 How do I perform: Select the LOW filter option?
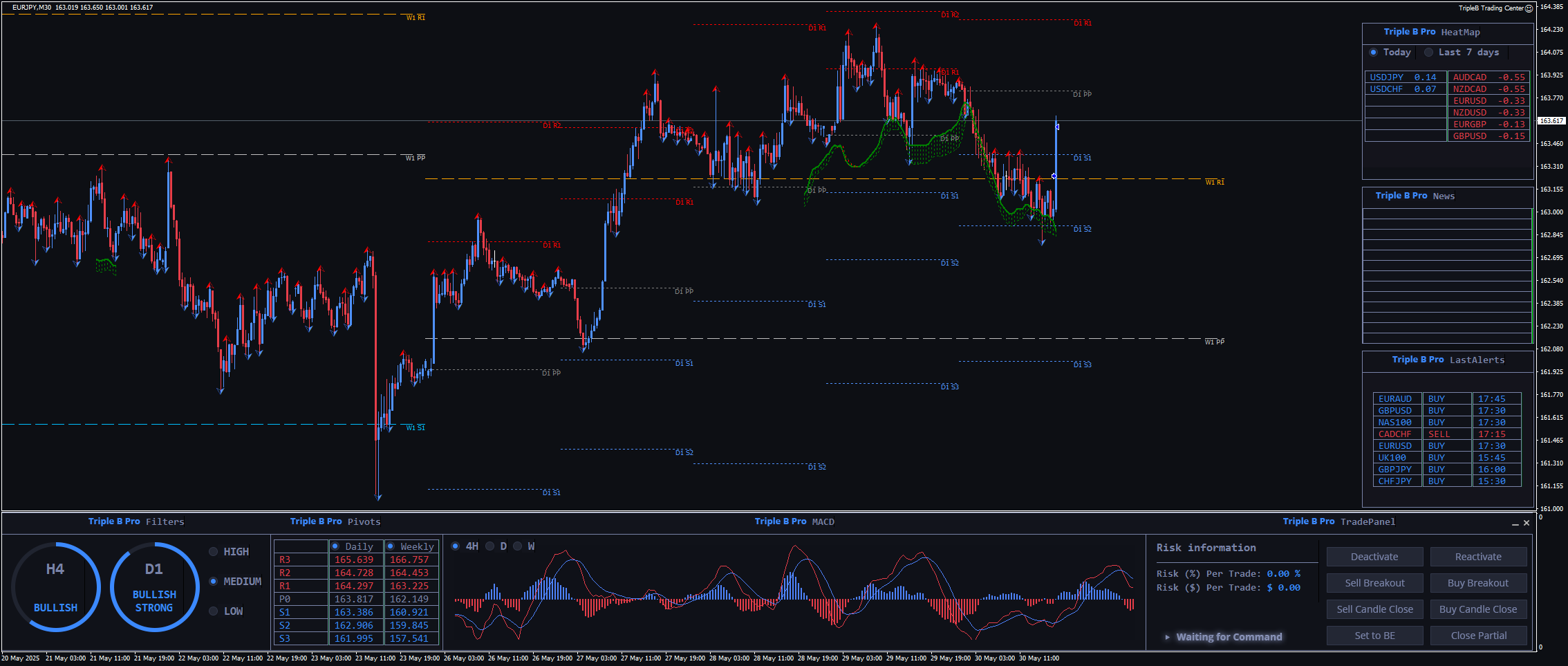click(214, 611)
